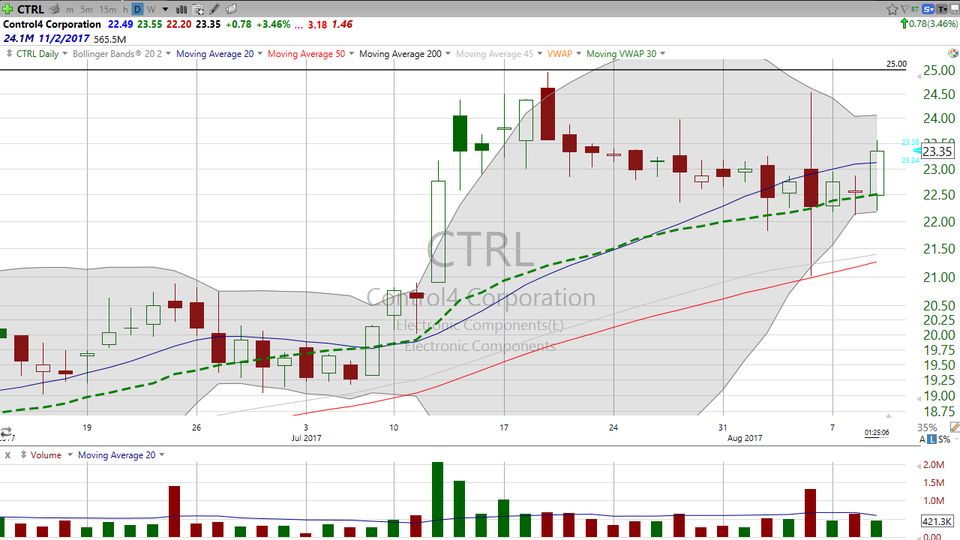
Task: Click the 25.00 horizontal line label
Action: click(896, 64)
